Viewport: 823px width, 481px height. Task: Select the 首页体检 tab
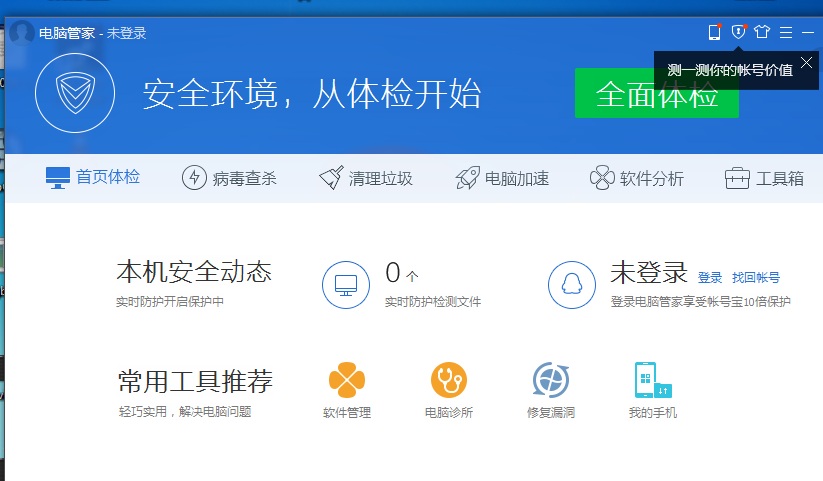(x=93, y=177)
